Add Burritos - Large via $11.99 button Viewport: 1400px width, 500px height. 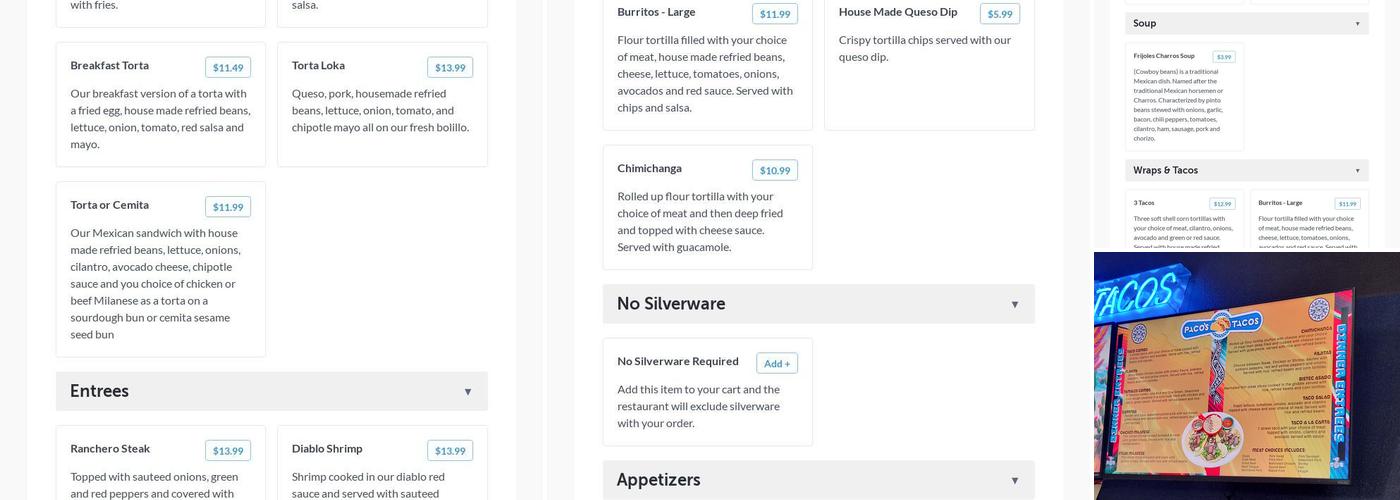(775, 14)
